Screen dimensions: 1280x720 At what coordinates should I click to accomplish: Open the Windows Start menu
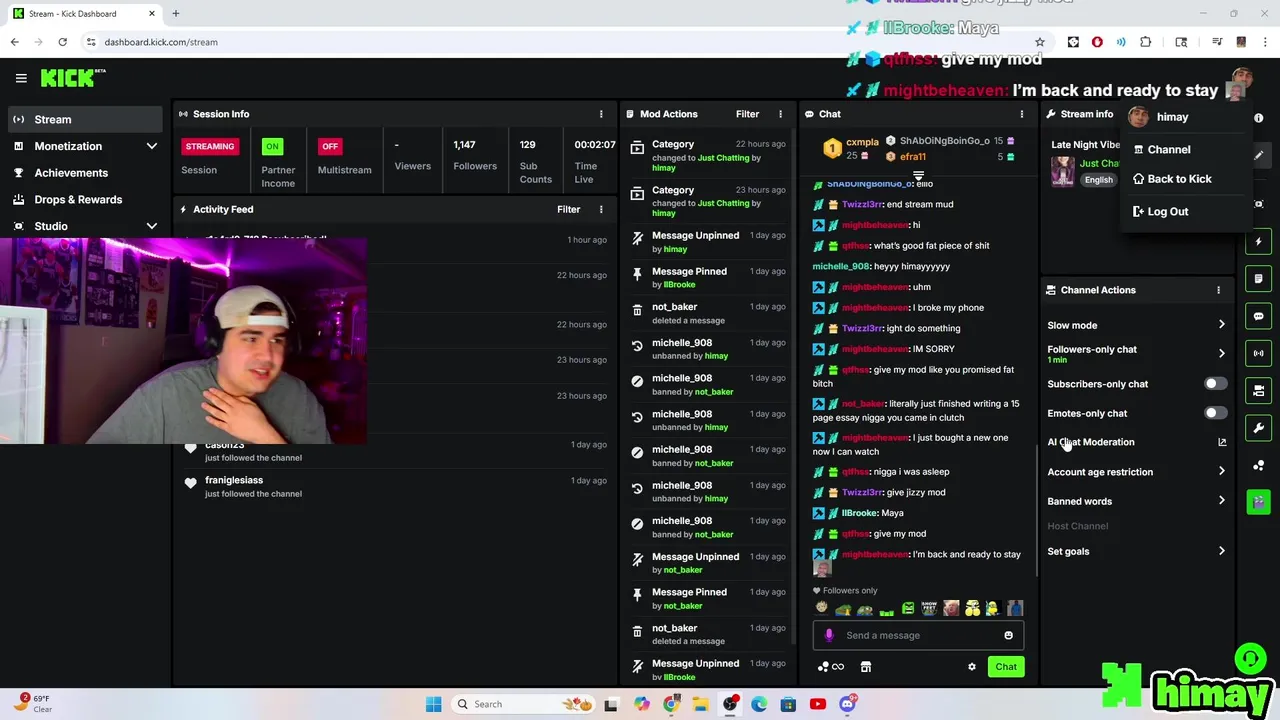[433, 704]
